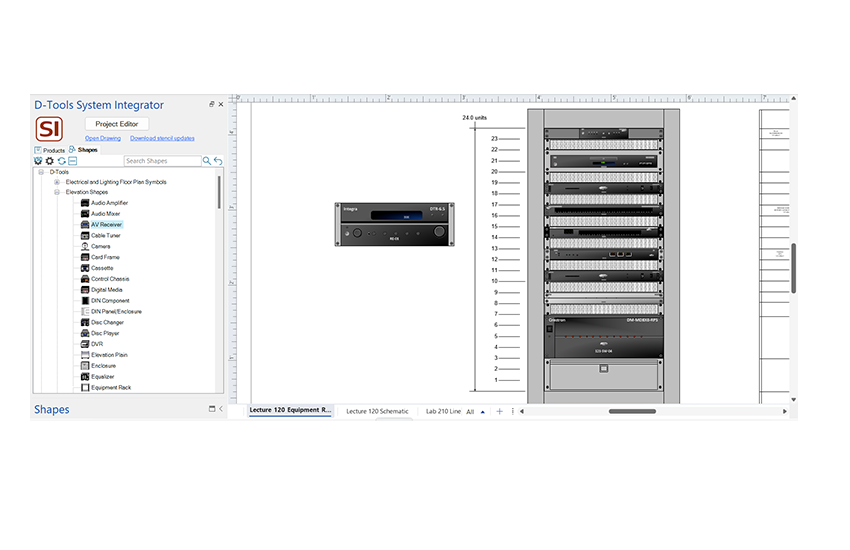Select the Card Frame shape icon

click(85, 257)
